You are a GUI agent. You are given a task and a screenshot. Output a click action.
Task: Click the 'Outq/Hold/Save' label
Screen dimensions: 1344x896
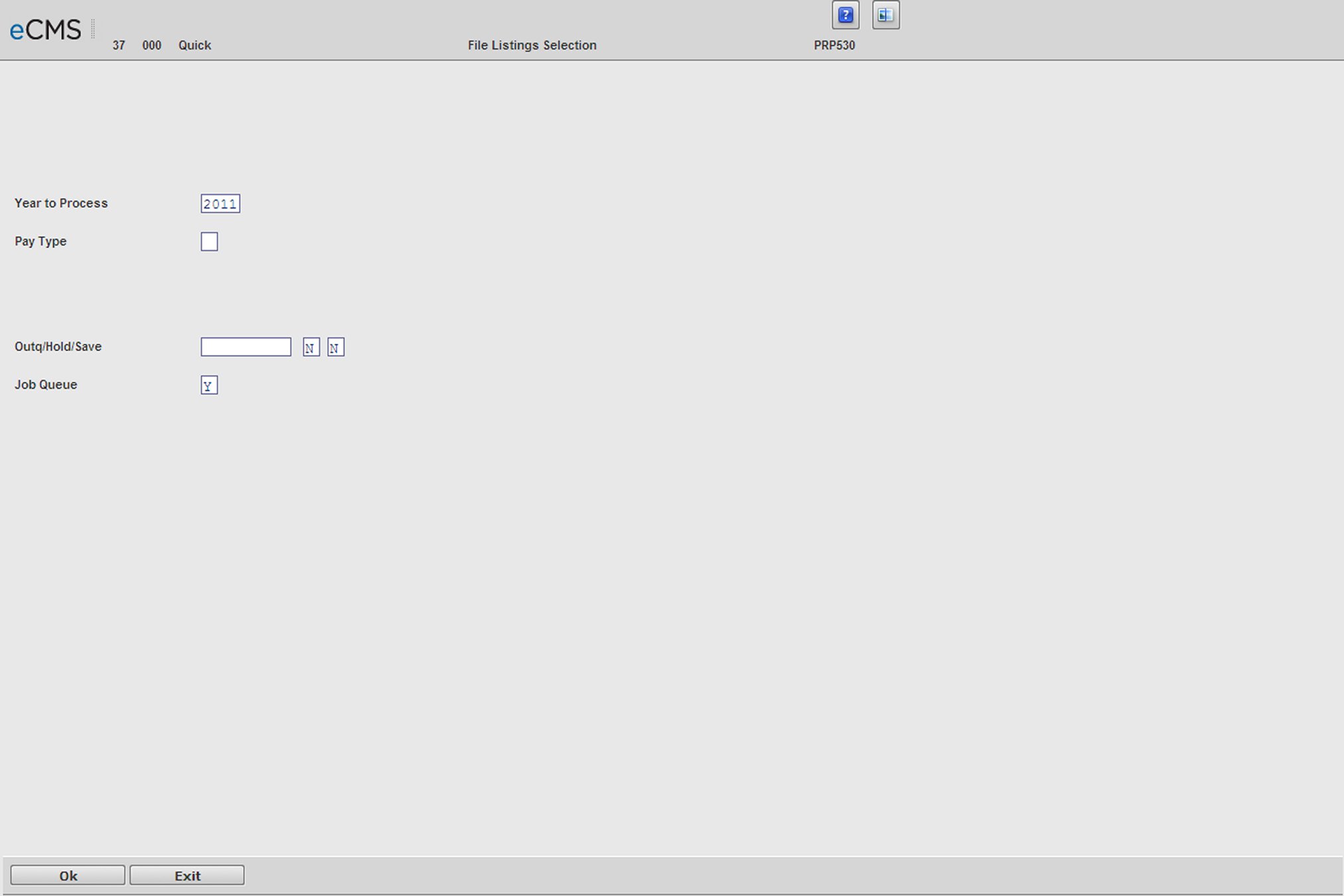pyautogui.click(x=58, y=346)
